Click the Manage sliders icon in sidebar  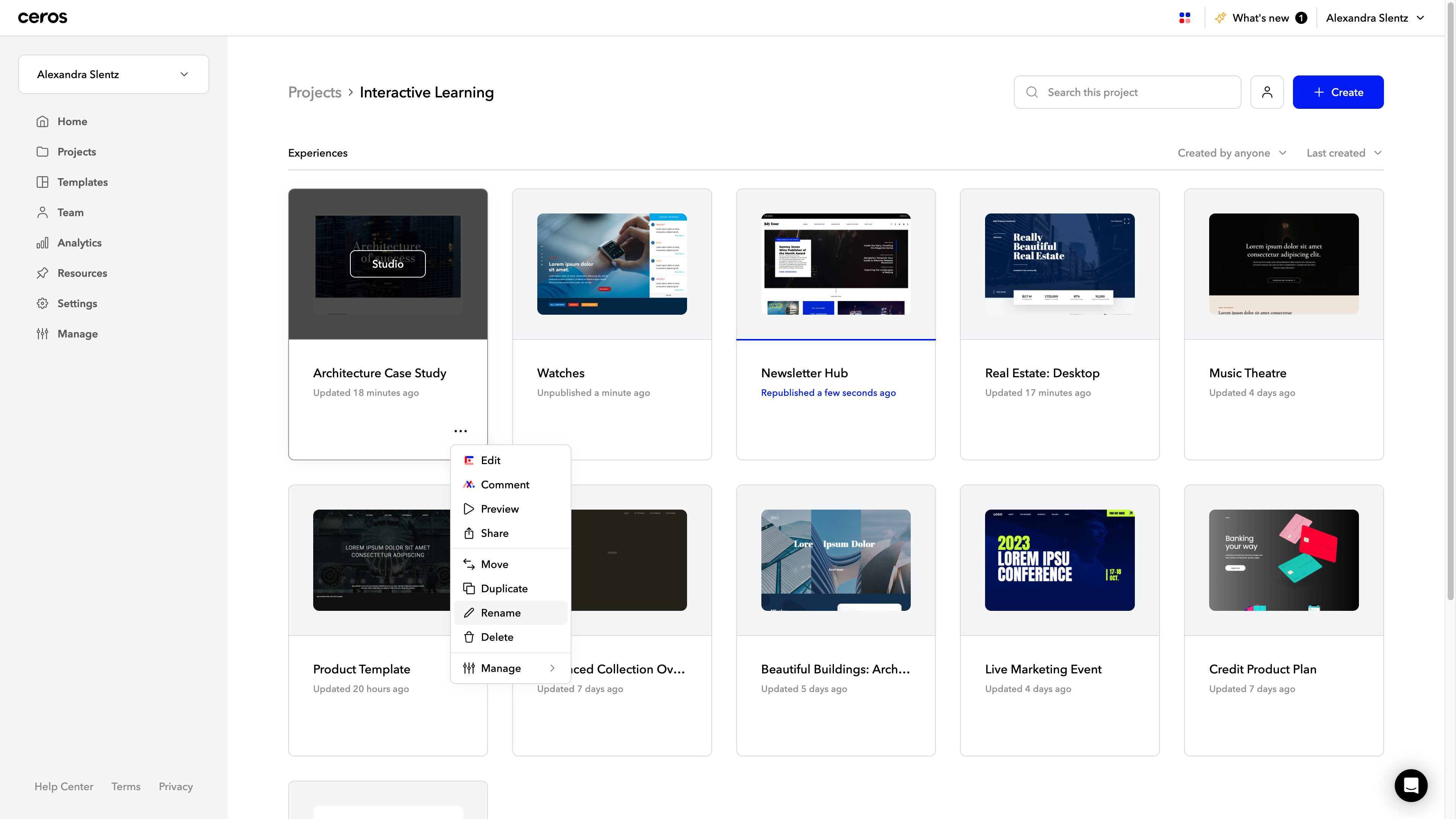click(x=42, y=334)
